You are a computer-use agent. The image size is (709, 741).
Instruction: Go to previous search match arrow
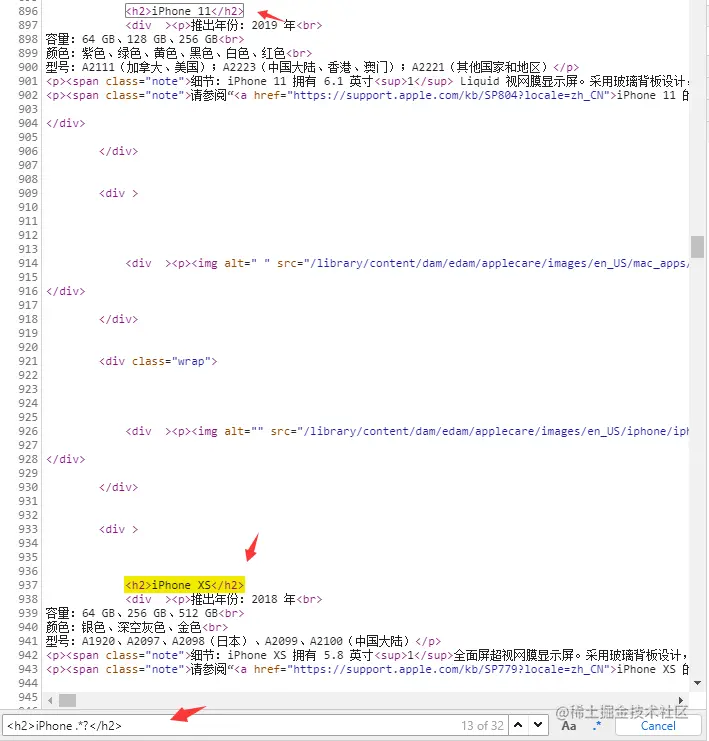pos(518,725)
